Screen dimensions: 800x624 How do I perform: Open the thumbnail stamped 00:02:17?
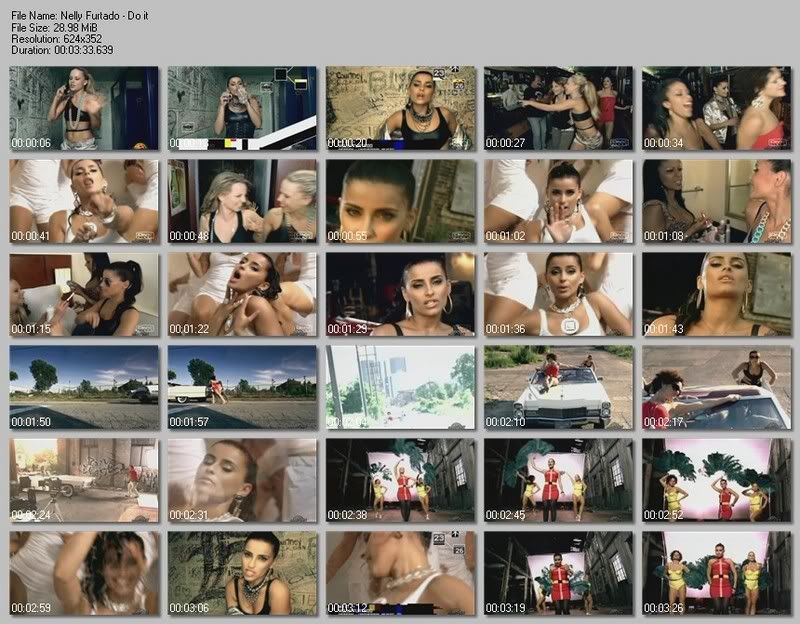717,388
